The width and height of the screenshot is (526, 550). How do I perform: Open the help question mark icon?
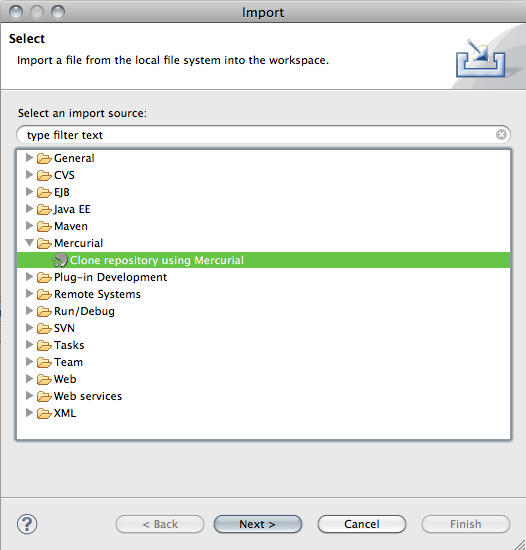[27, 524]
